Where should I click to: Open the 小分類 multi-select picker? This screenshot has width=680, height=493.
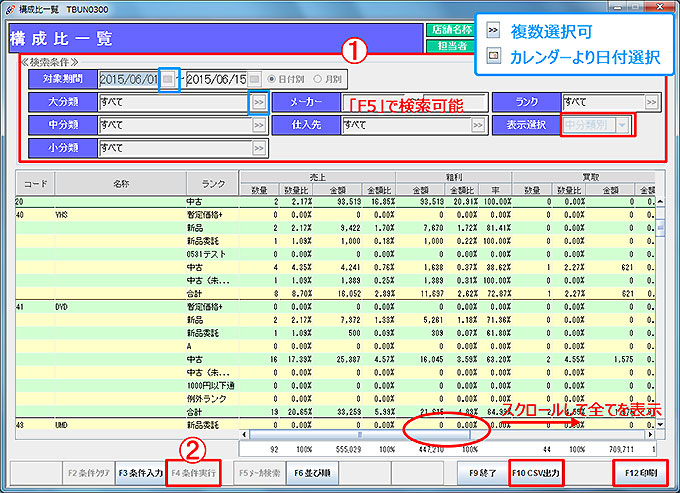coord(259,148)
